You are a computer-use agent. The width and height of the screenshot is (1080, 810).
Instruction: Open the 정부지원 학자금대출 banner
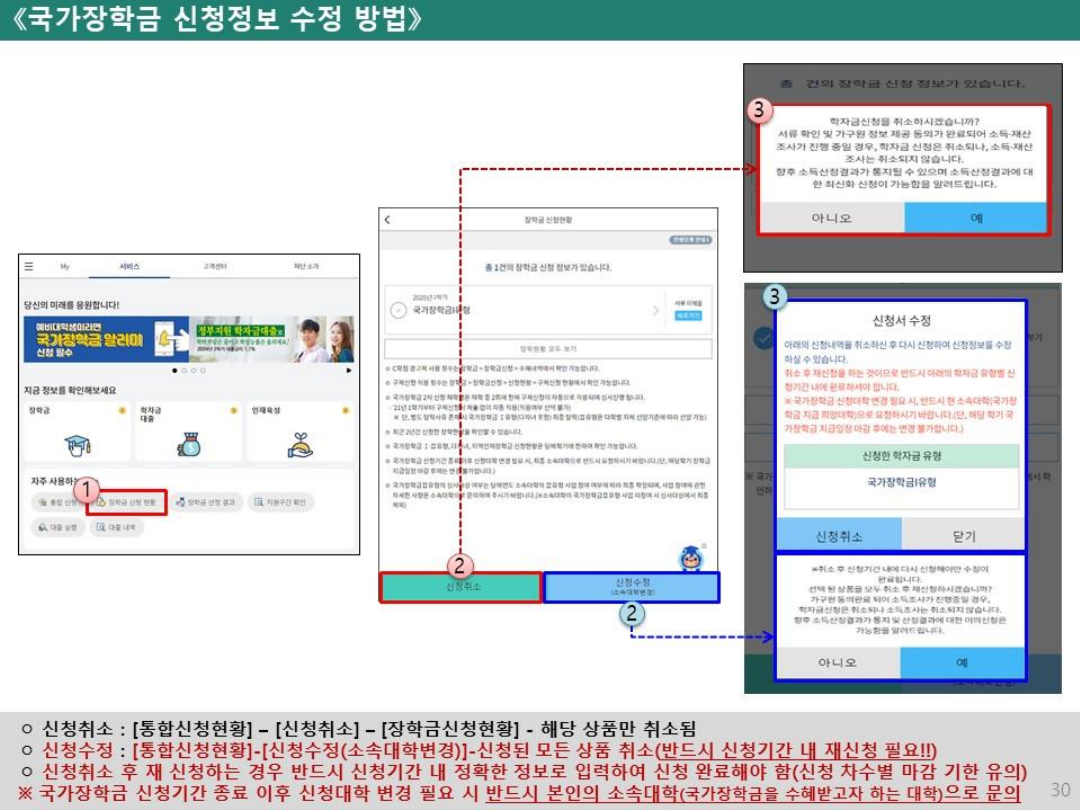pyautogui.click(x=272, y=339)
